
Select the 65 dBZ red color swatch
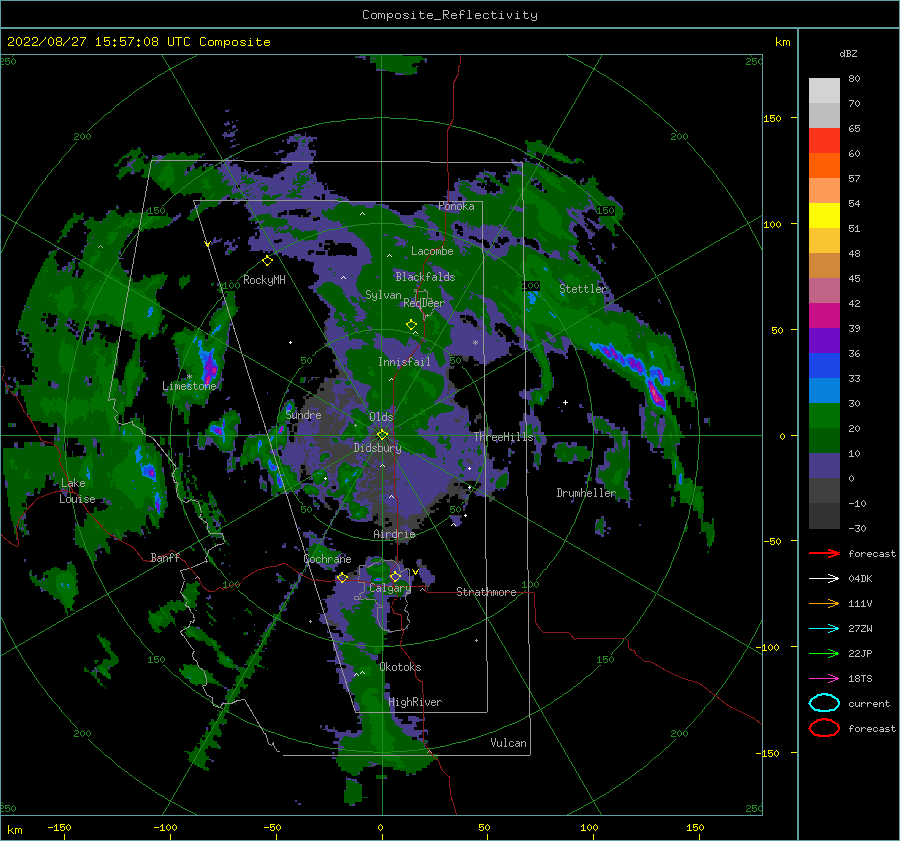(824, 141)
